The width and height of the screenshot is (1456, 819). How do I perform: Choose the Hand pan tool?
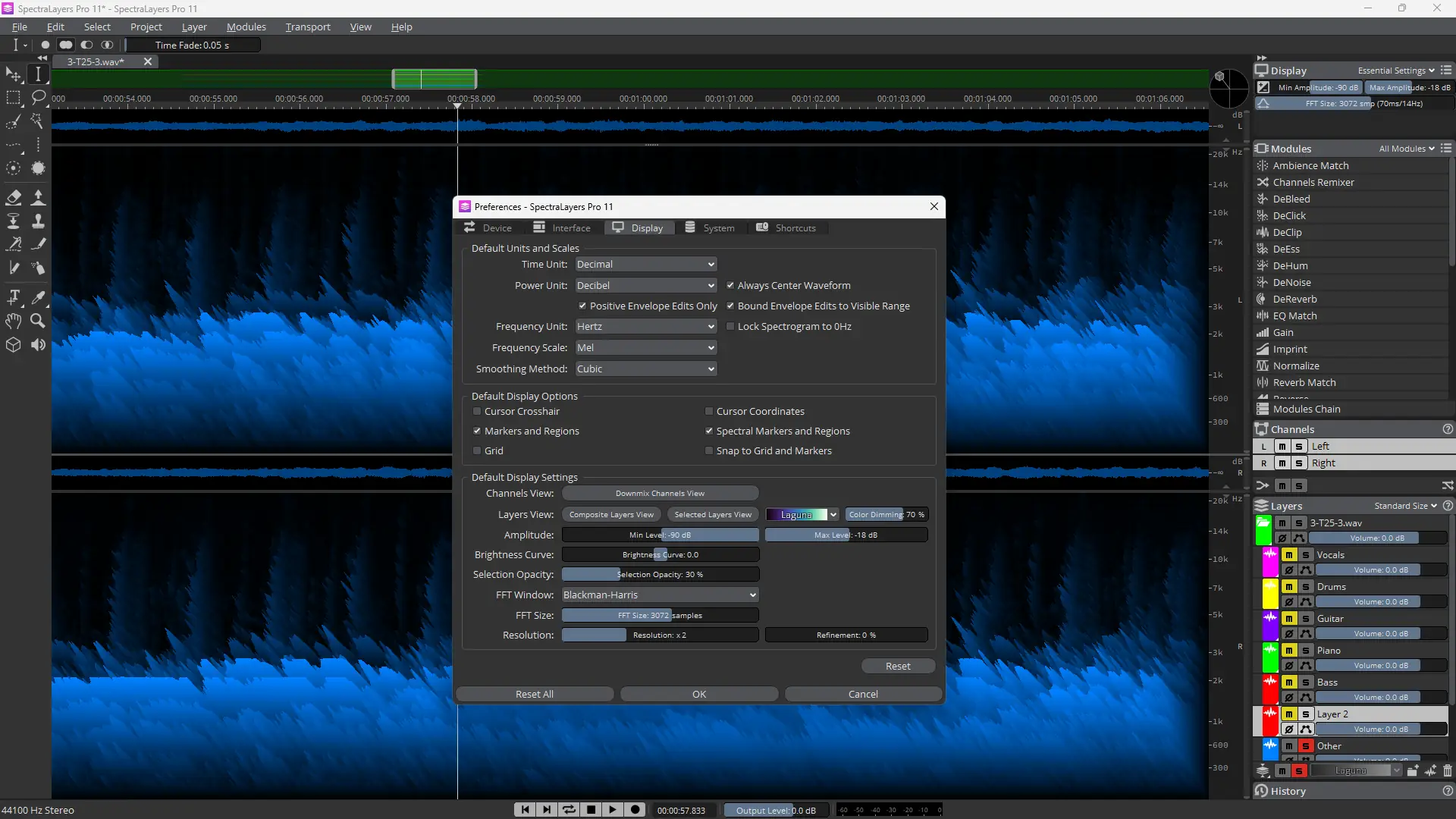coord(14,321)
